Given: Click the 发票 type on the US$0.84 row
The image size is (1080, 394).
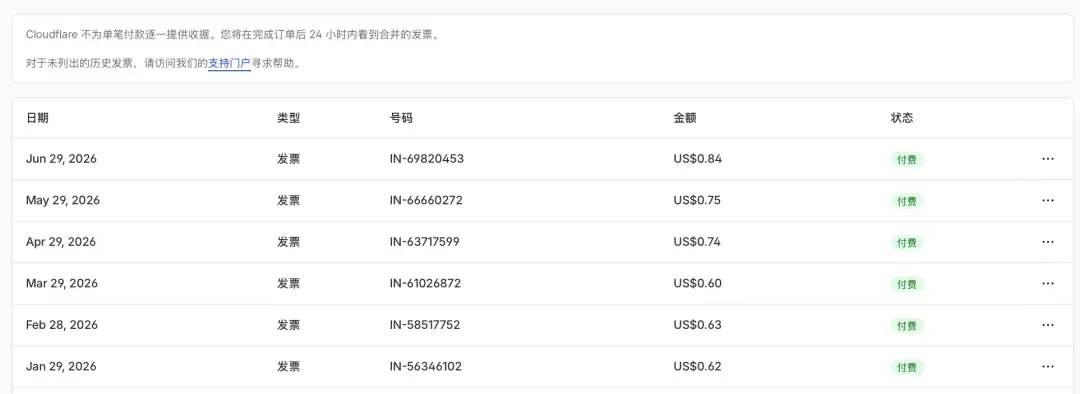Looking at the screenshot, I should click(289, 159).
